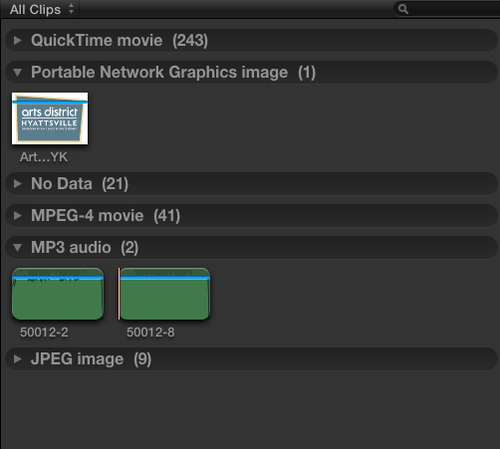Click the No Data (21) header text
500x449 pixels.
click(80, 184)
